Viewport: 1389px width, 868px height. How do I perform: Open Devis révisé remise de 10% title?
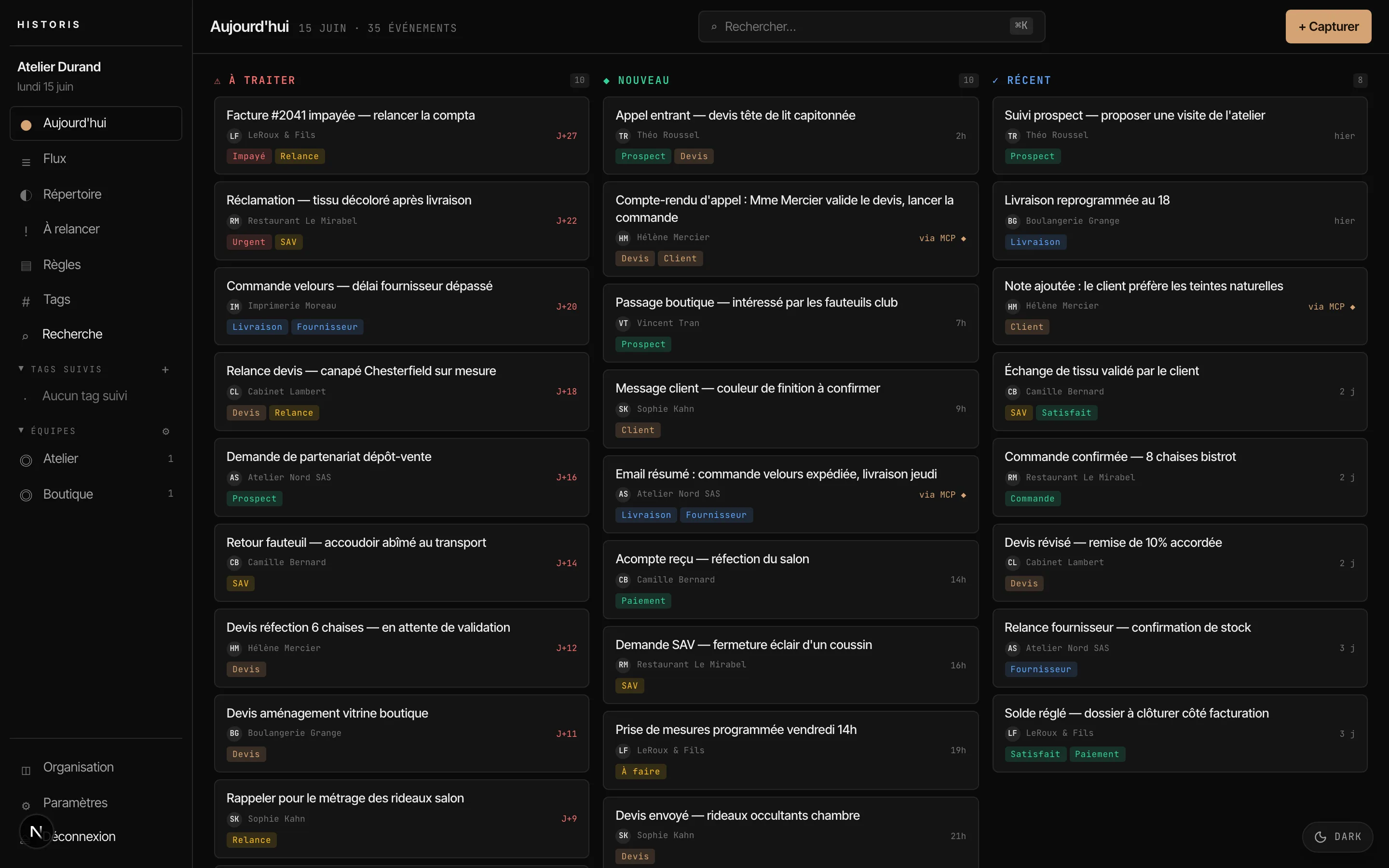(1113, 542)
